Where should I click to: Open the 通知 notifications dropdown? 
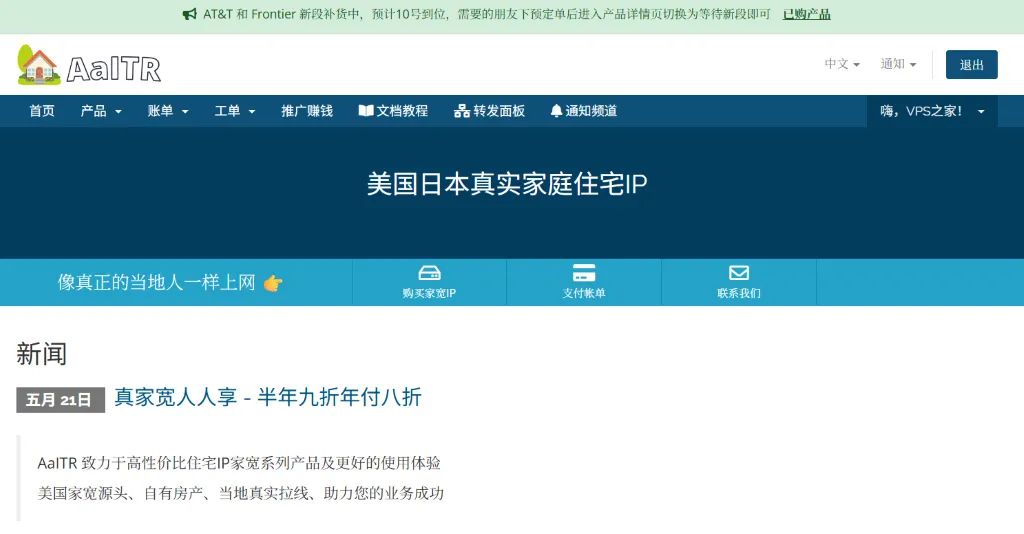pyautogui.click(x=898, y=64)
